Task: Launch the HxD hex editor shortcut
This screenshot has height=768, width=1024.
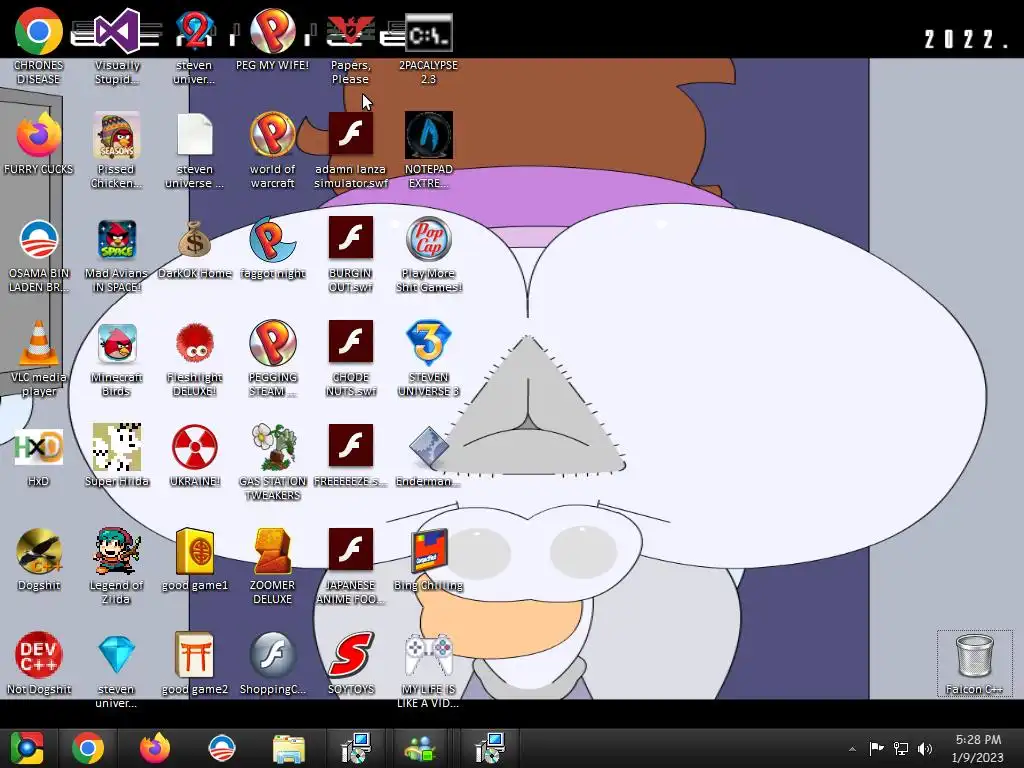Action: [x=39, y=447]
